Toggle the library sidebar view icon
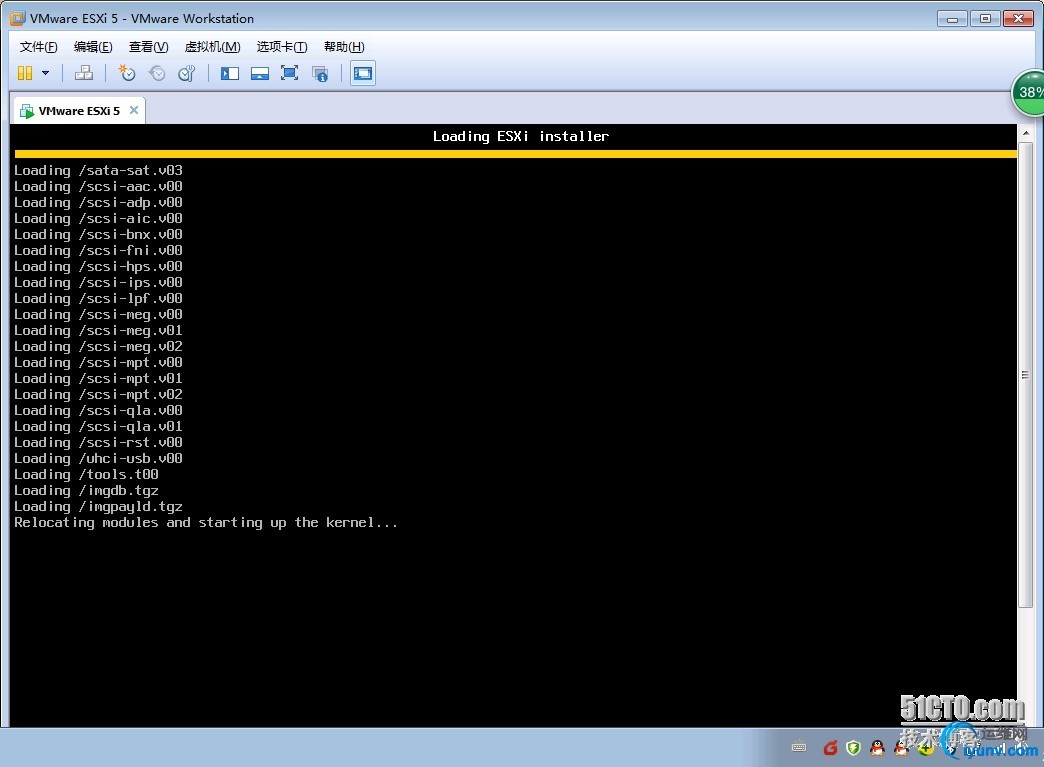 point(230,73)
